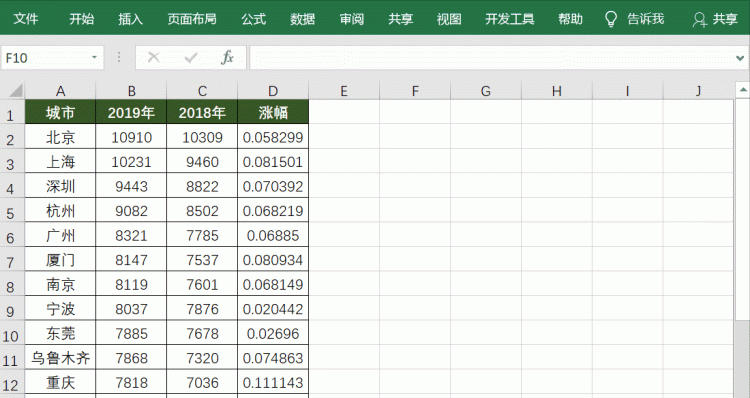Viewport: 750px width, 398px height.
Task: Switch to the 插入 ribbon tab
Action: pyautogui.click(x=131, y=19)
